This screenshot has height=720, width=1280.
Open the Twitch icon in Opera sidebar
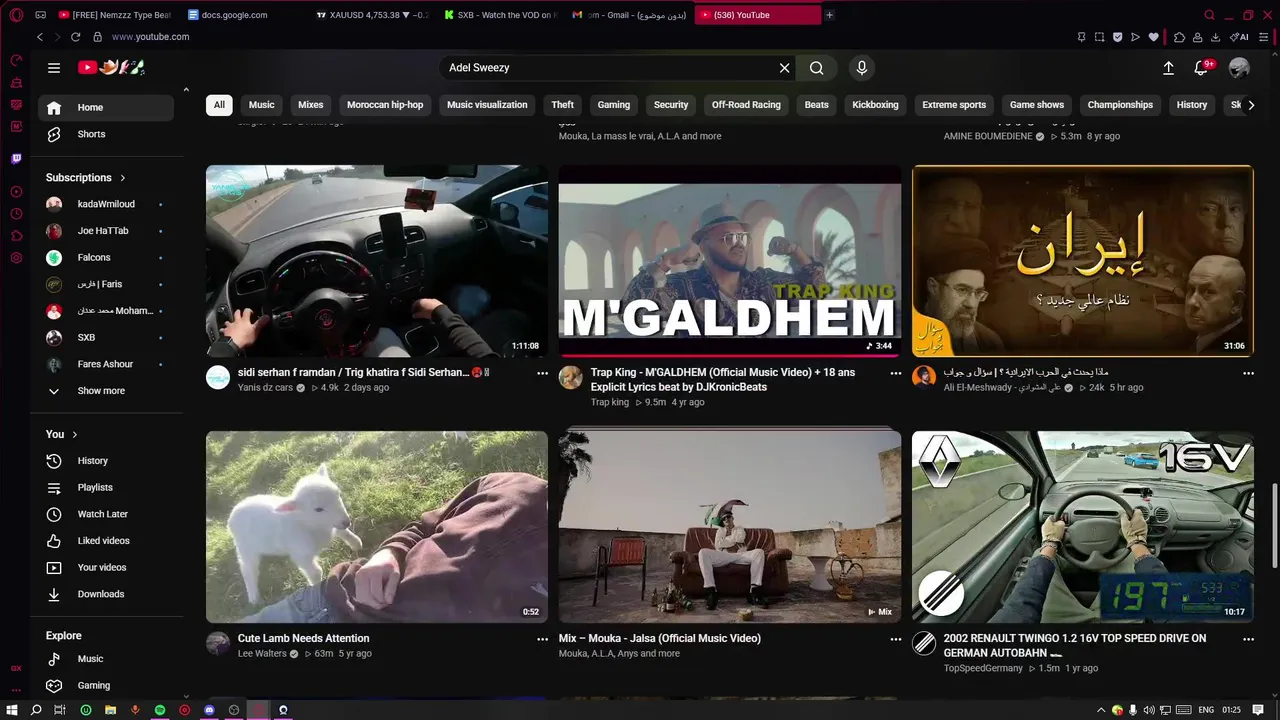(x=16, y=159)
